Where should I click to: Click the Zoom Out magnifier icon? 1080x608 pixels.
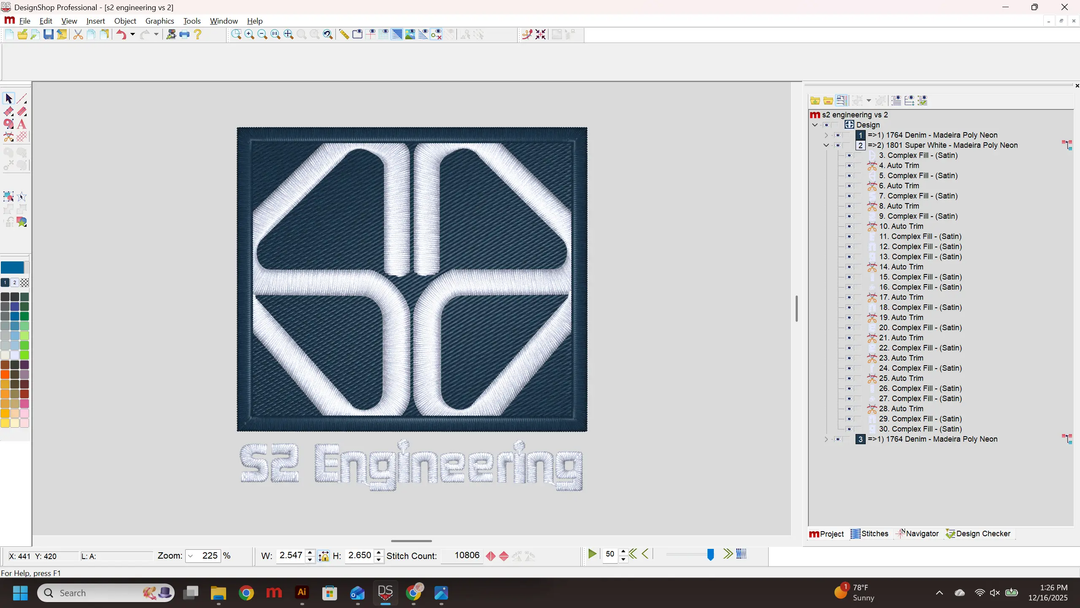[x=262, y=34]
